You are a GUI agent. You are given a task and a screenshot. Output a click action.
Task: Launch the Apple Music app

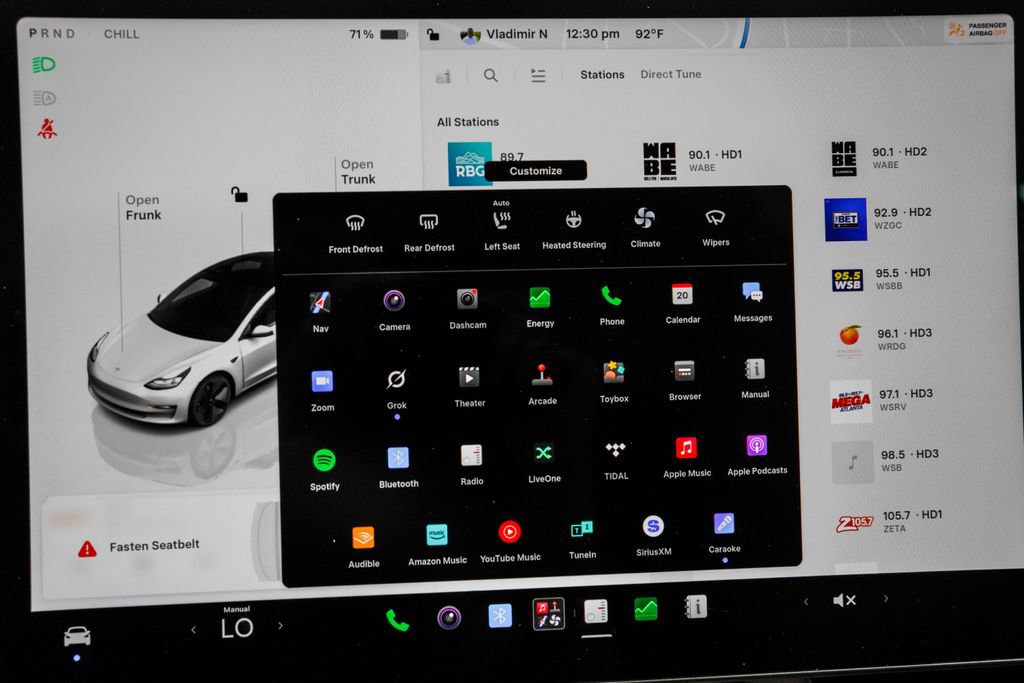tap(686, 456)
